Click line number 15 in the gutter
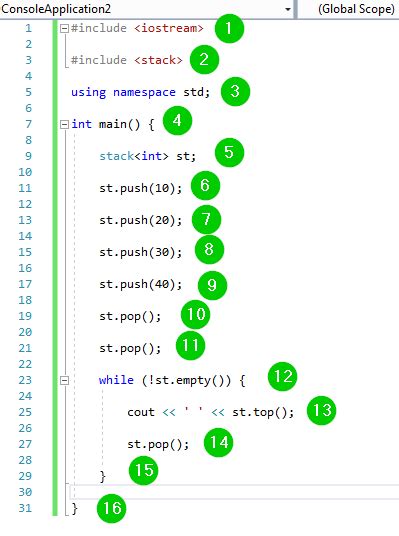Image resolution: width=399 pixels, height=536 pixels. click(25, 252)
